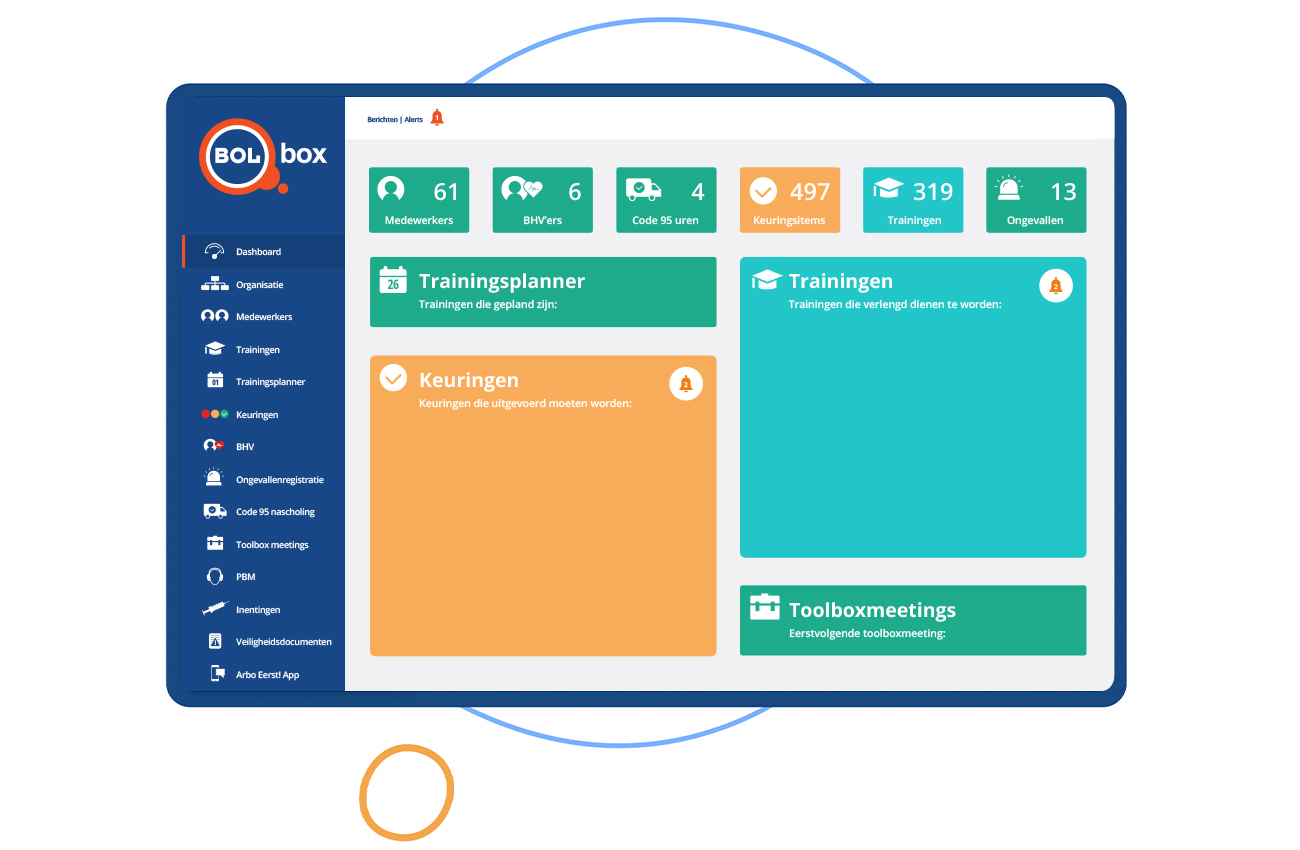
Task: Click the Ongevallenregistratie siren icon
Action: click(x=213, y=478)
